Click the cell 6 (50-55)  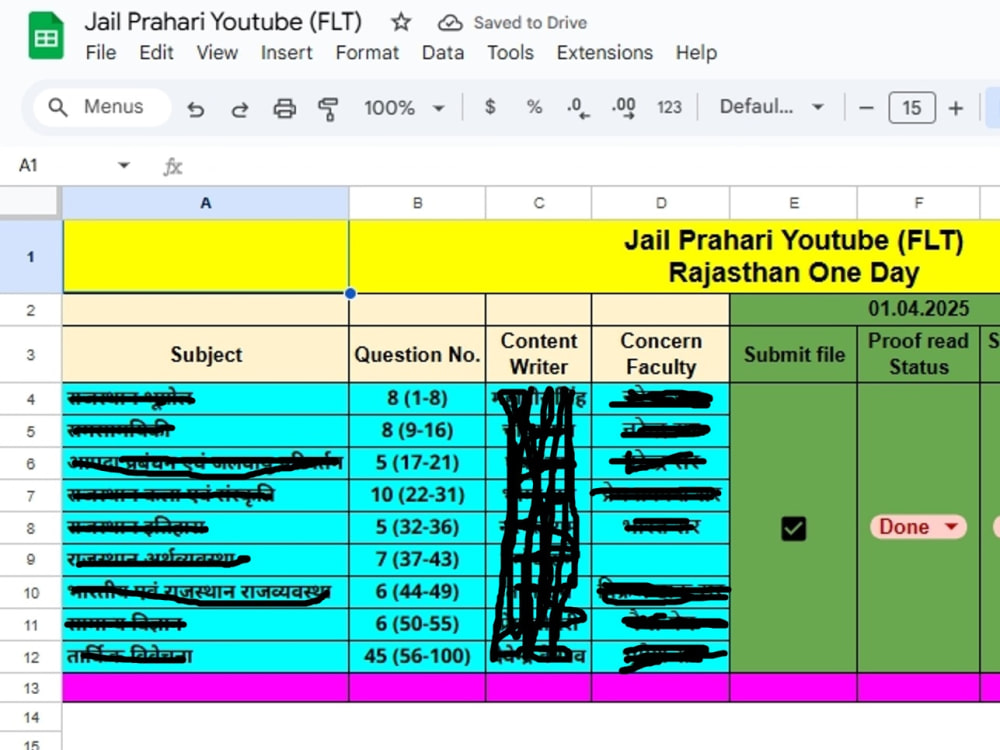point(417,624)
